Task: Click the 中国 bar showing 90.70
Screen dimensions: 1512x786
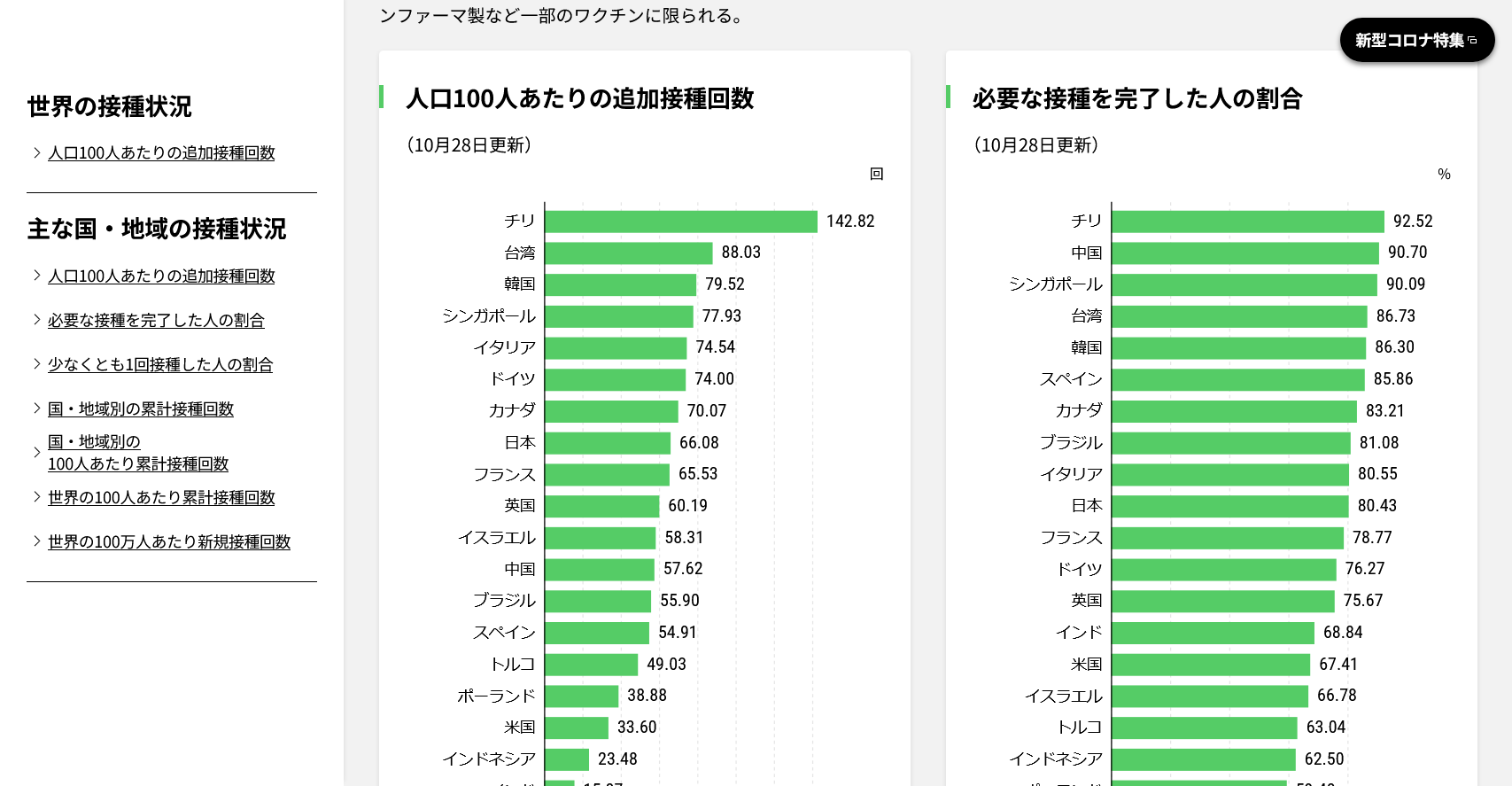Action: [1245, 253]
